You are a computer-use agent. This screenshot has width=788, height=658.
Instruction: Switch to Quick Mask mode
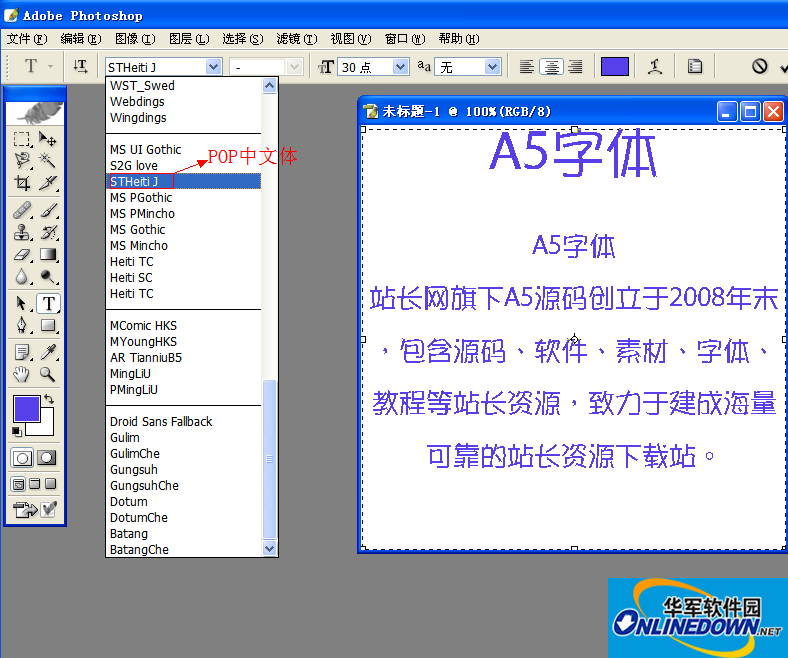tap(47, 457)
